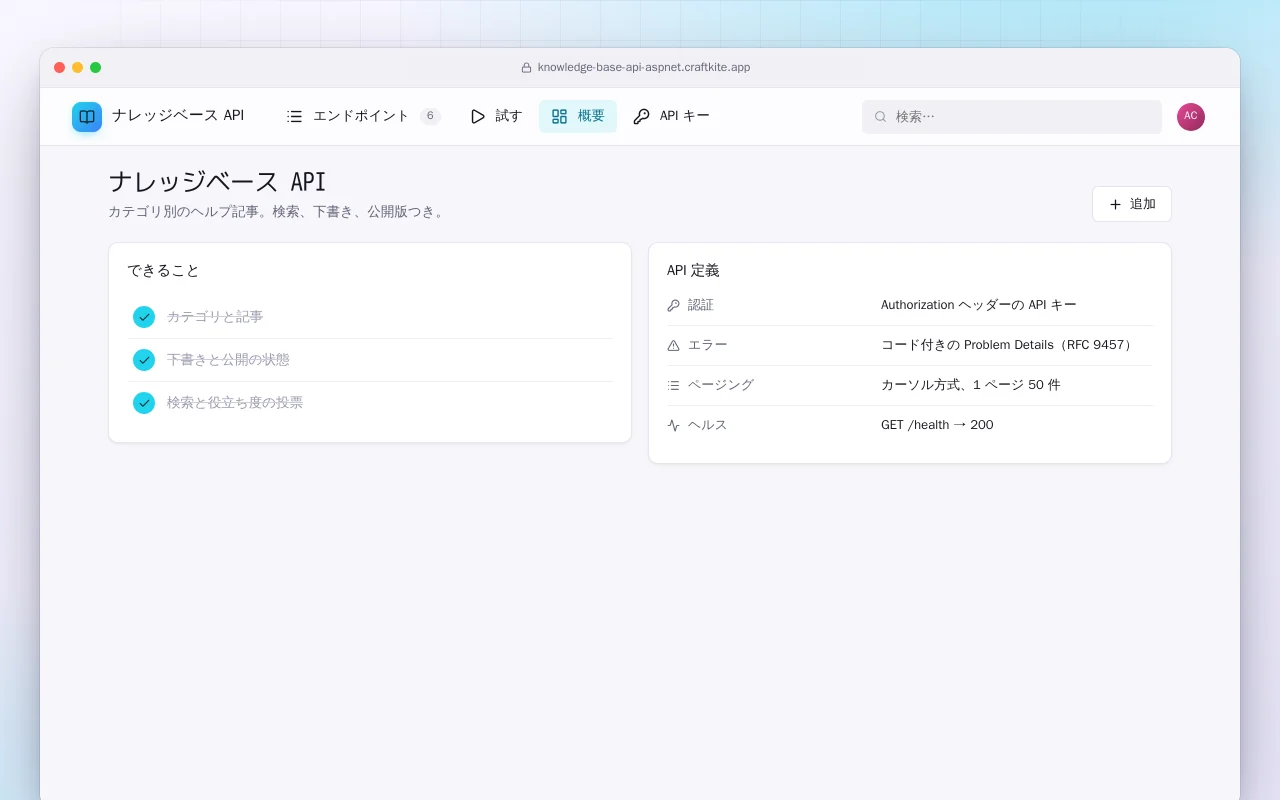Click the カーソル方式、1 ページ 50 件 value
The width and height of the screenshot is (1280, 800).
[x=971, y=385]
